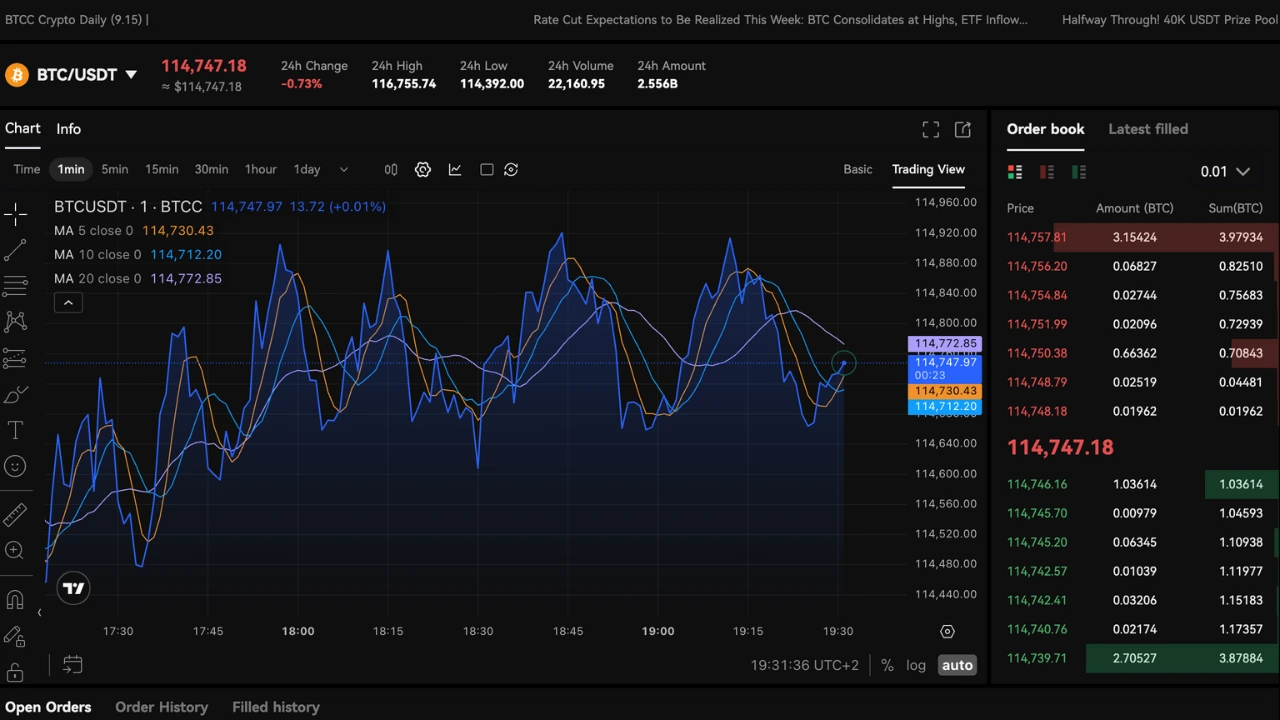The width and height of the screenshot is (1280, 720).
Task: Toggle stay in drawing mode
Action: (x=15, y=636)
